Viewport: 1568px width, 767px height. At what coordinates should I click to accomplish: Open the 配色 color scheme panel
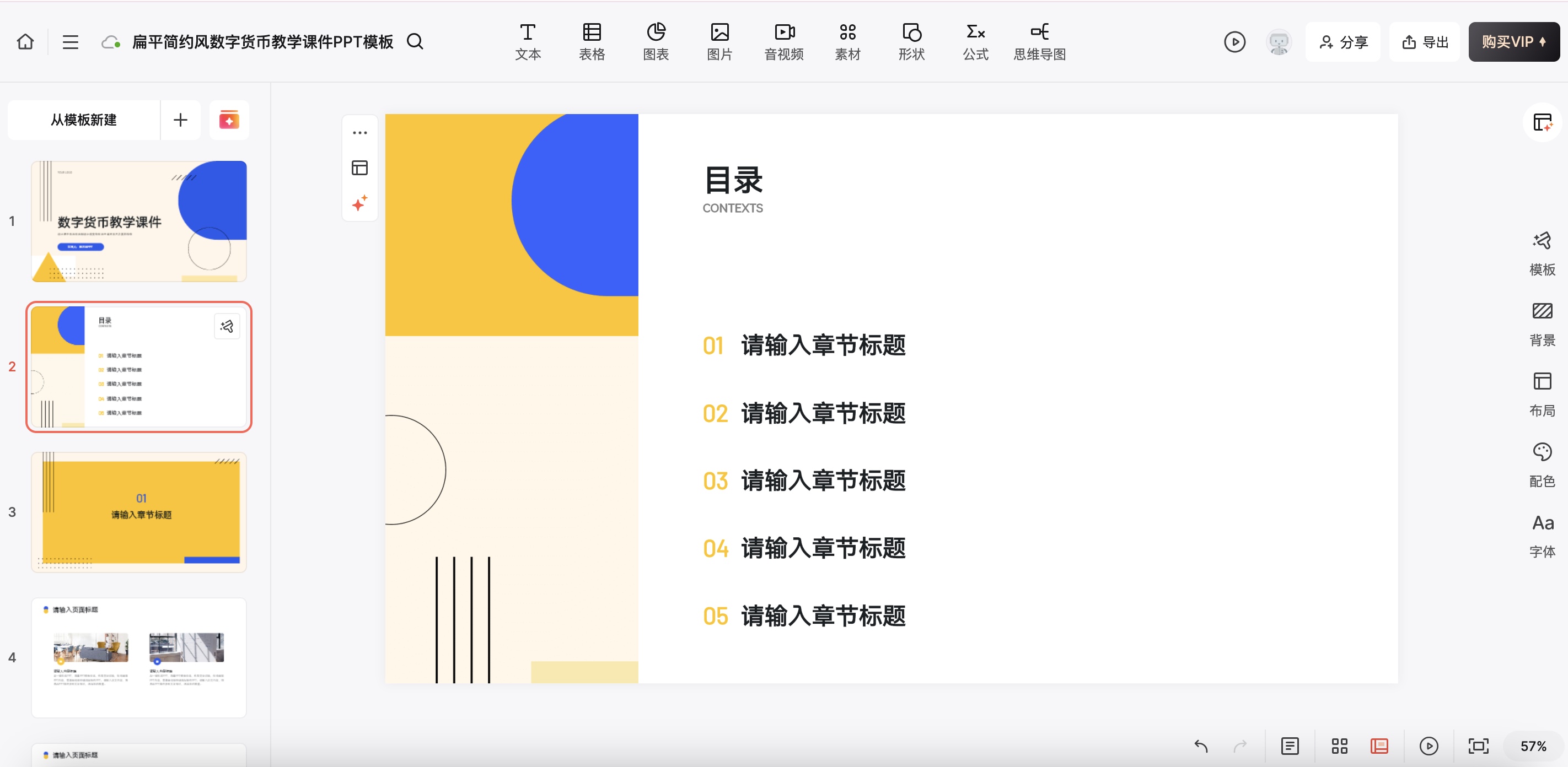click(1542, 465)
